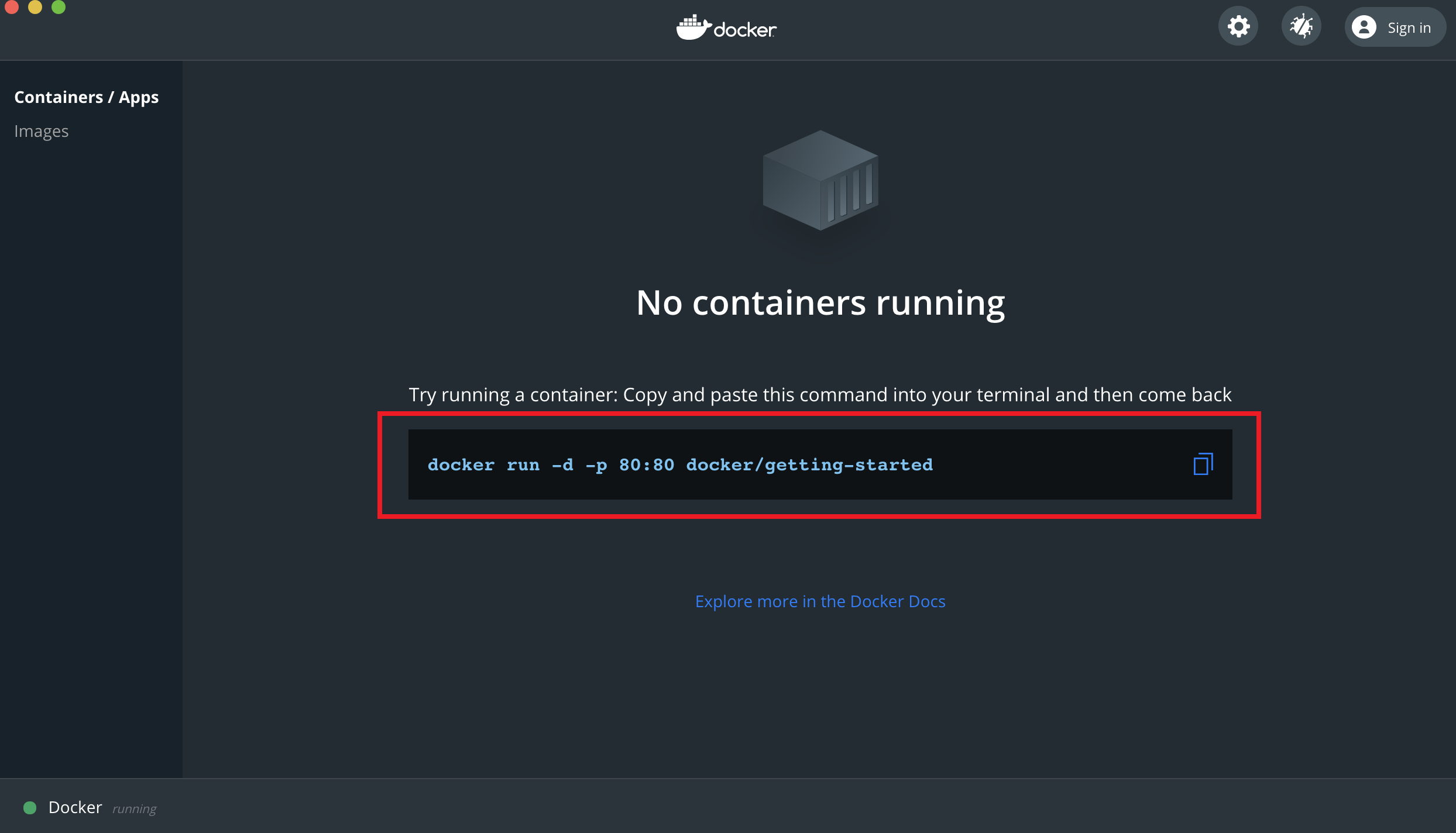Click the 'running' status text

click(x=134, y=809)
